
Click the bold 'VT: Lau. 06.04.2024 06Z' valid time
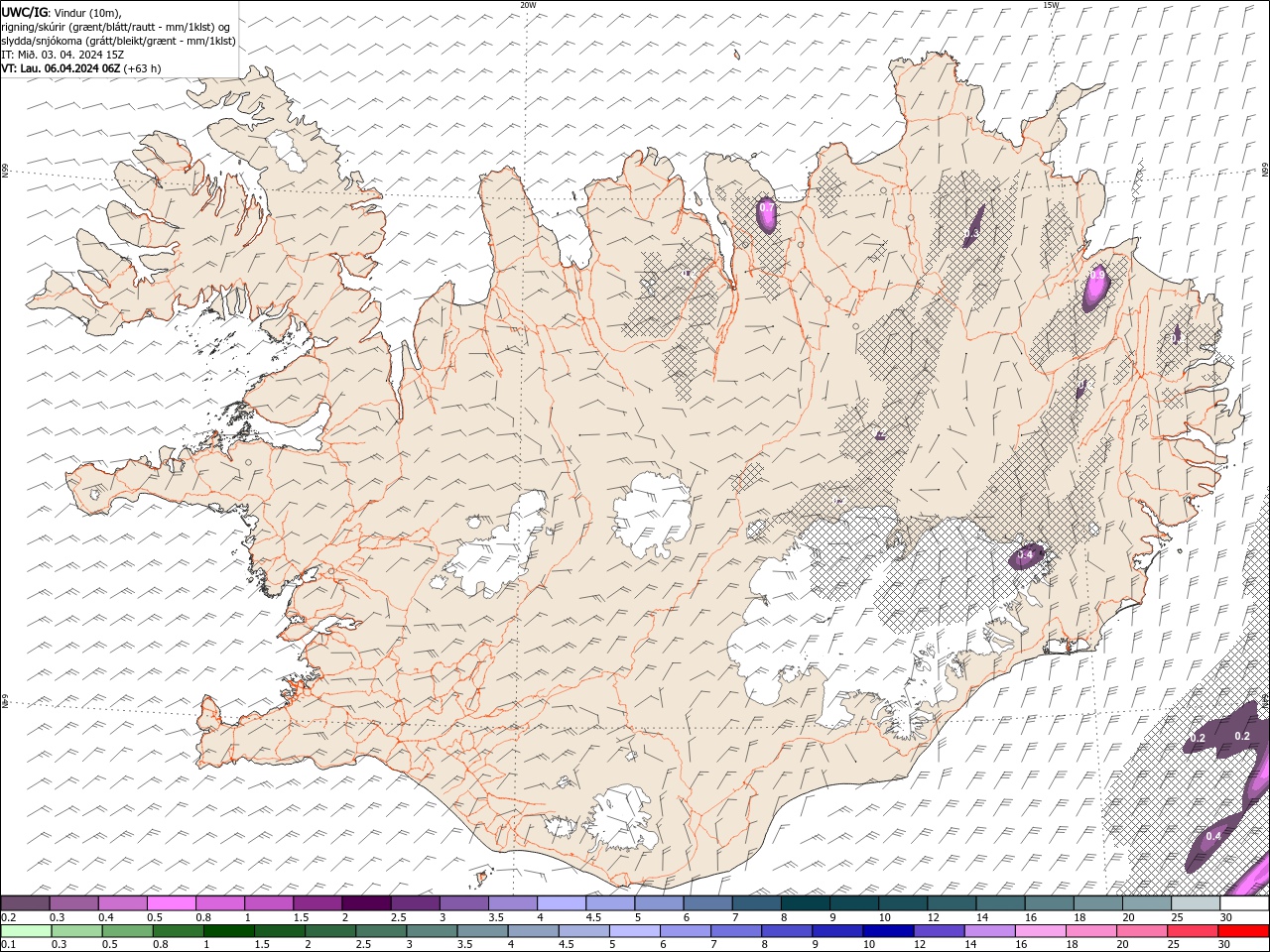(62, 68)
